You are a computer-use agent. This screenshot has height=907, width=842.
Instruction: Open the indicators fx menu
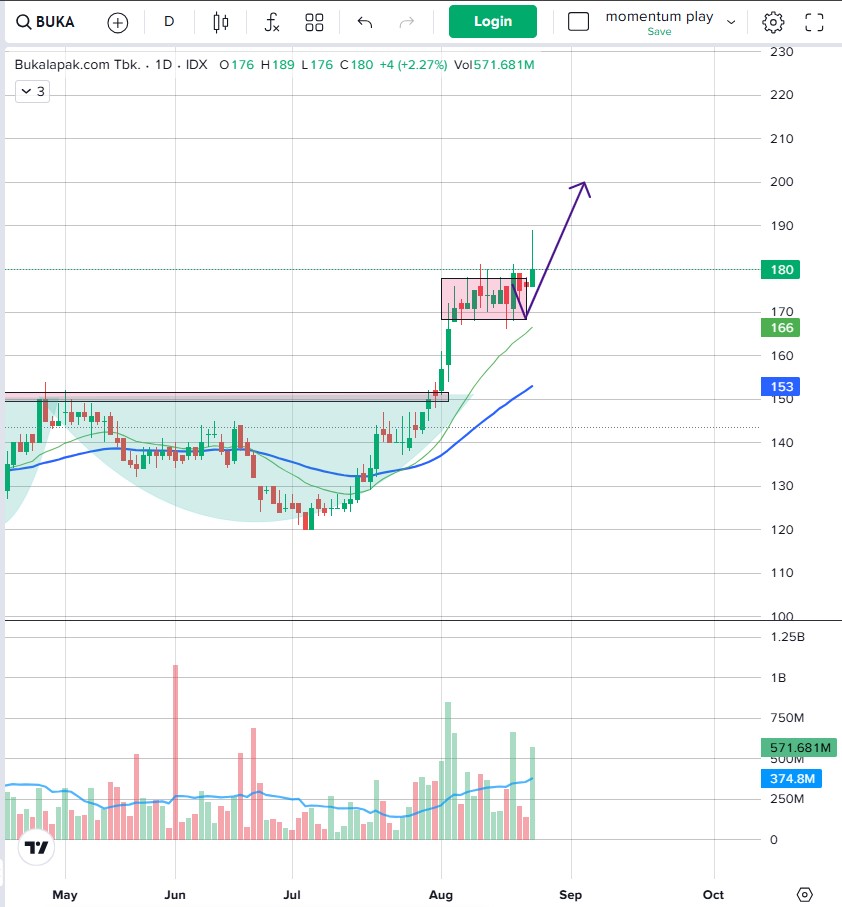tap(271, 23)
